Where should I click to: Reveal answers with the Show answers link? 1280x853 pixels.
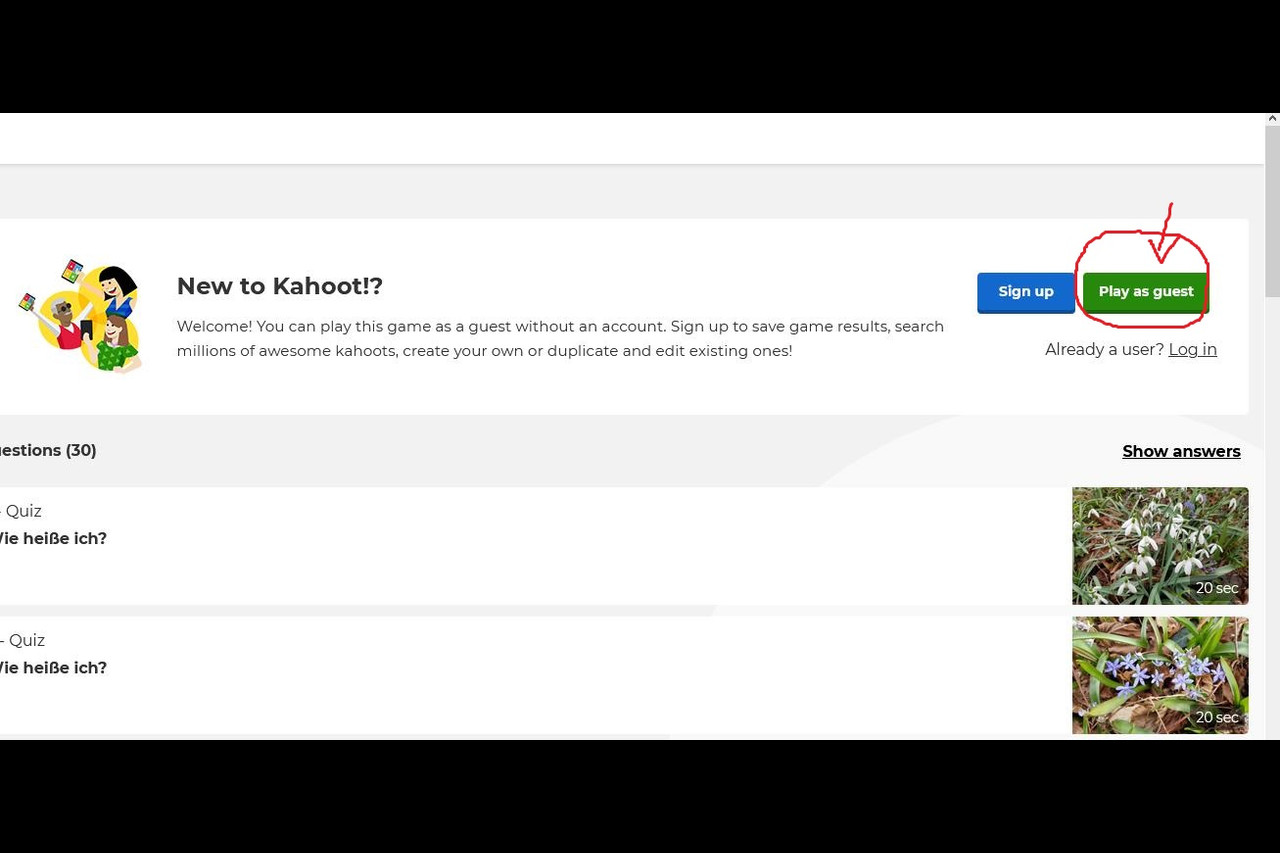1181,451
